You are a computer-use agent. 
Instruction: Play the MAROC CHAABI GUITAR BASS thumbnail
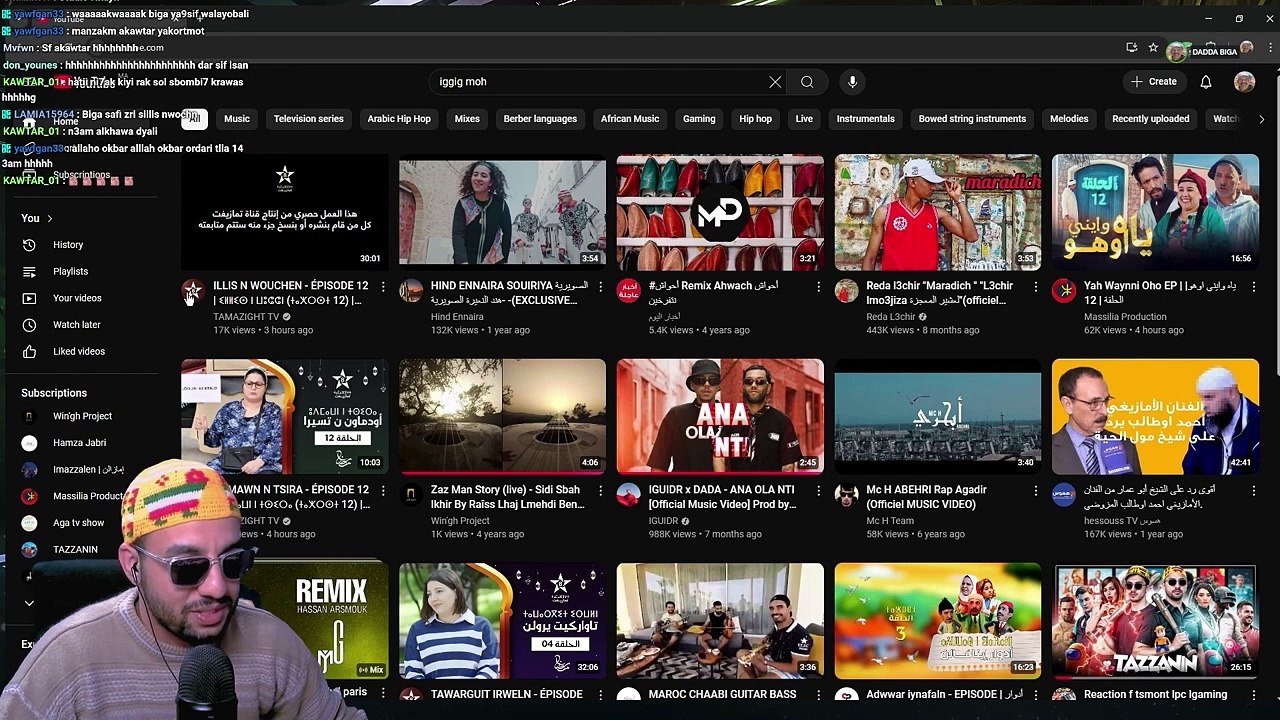(720, 621)
